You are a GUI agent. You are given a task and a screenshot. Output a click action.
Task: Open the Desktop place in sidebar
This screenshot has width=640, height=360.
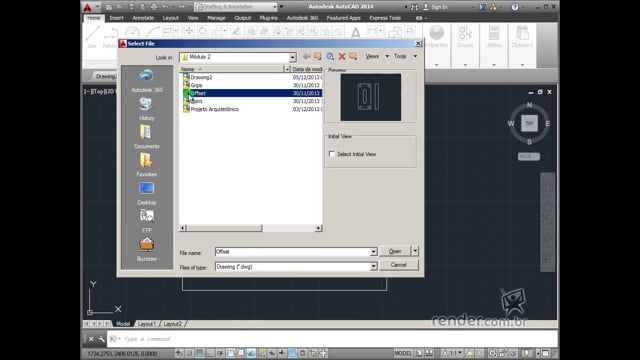[x=147, y=193]
